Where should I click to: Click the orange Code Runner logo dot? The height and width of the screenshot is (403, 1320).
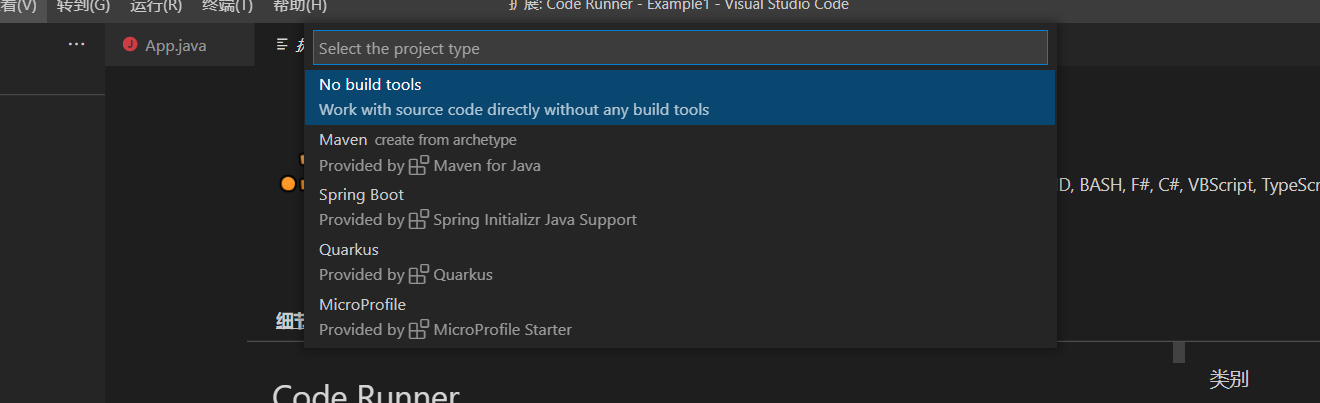[288, 184]
